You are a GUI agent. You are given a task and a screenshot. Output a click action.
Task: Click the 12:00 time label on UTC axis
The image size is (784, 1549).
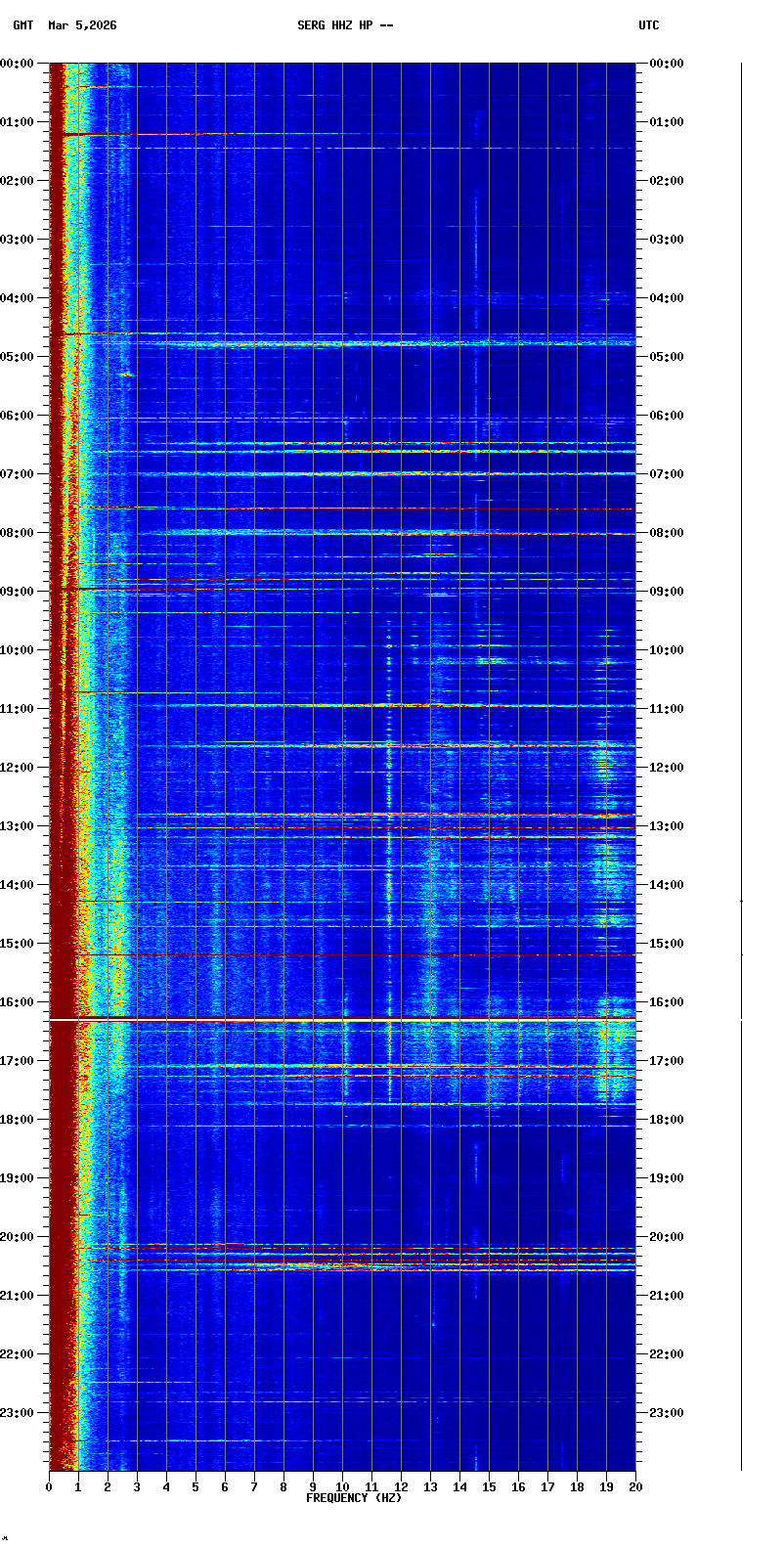tap(668, 768)
